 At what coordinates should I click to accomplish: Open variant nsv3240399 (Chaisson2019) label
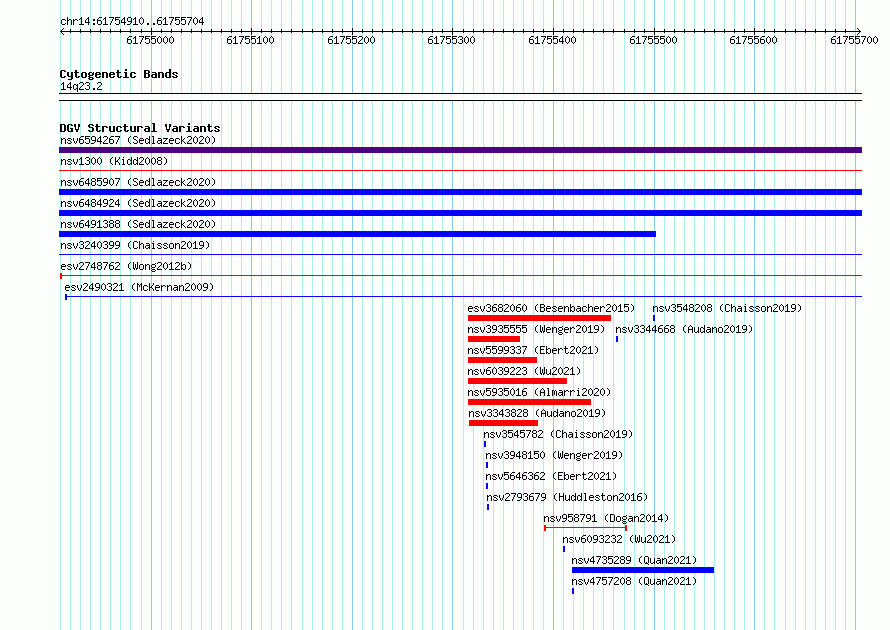pyautogui.click(x=135, y=245)
